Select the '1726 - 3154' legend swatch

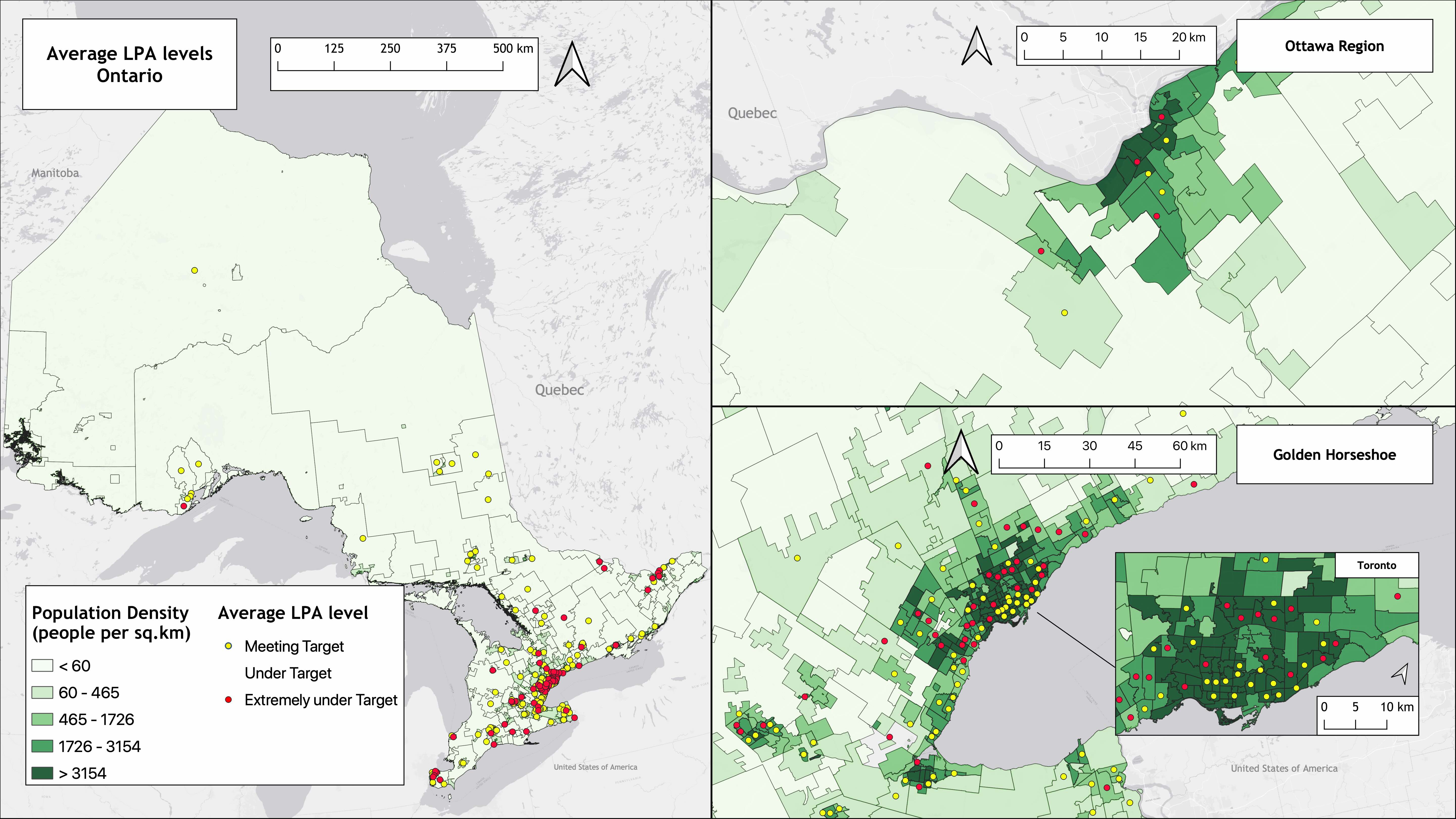coord(42,747)
